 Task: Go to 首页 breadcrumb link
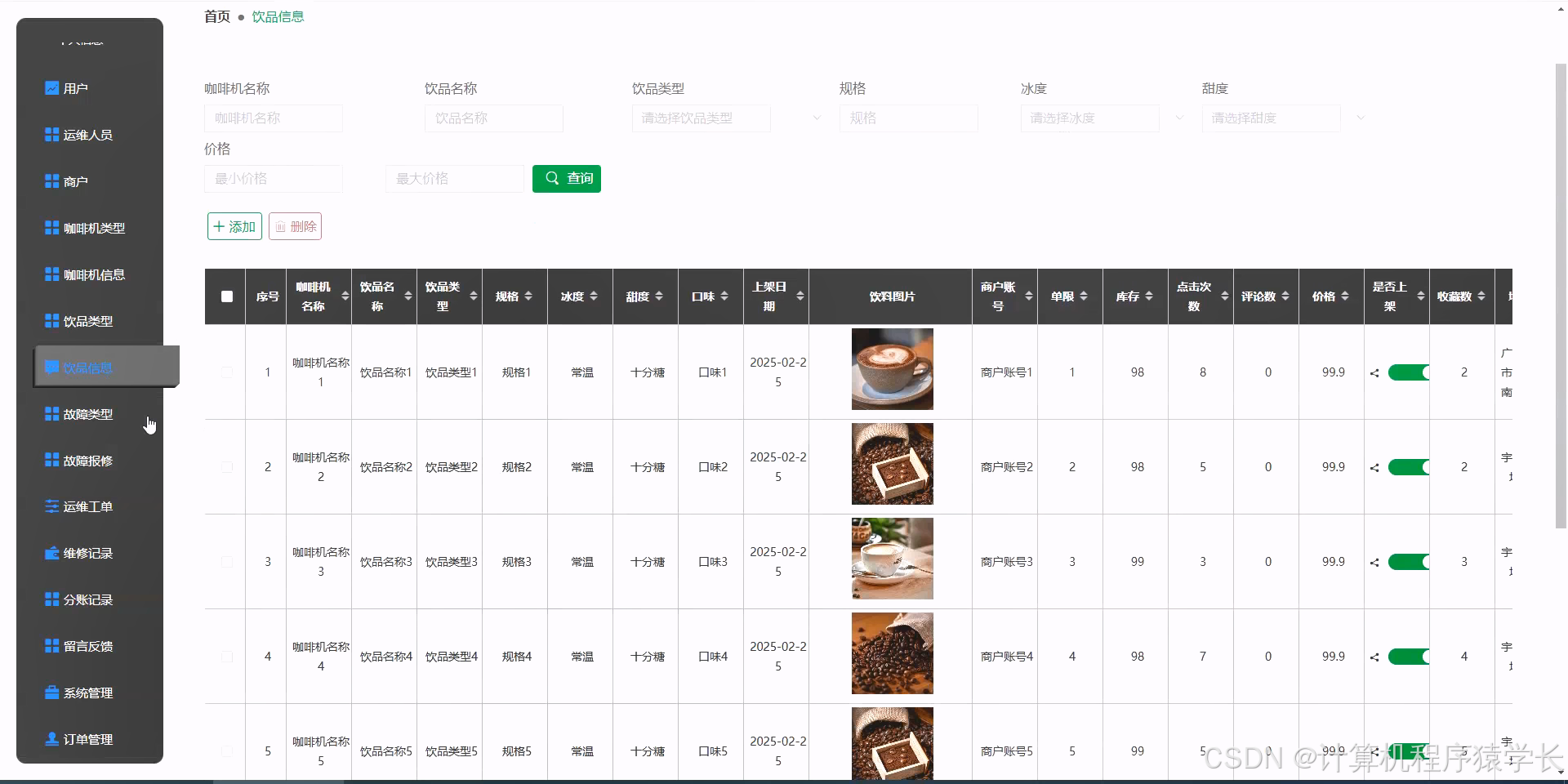point(217,16)
